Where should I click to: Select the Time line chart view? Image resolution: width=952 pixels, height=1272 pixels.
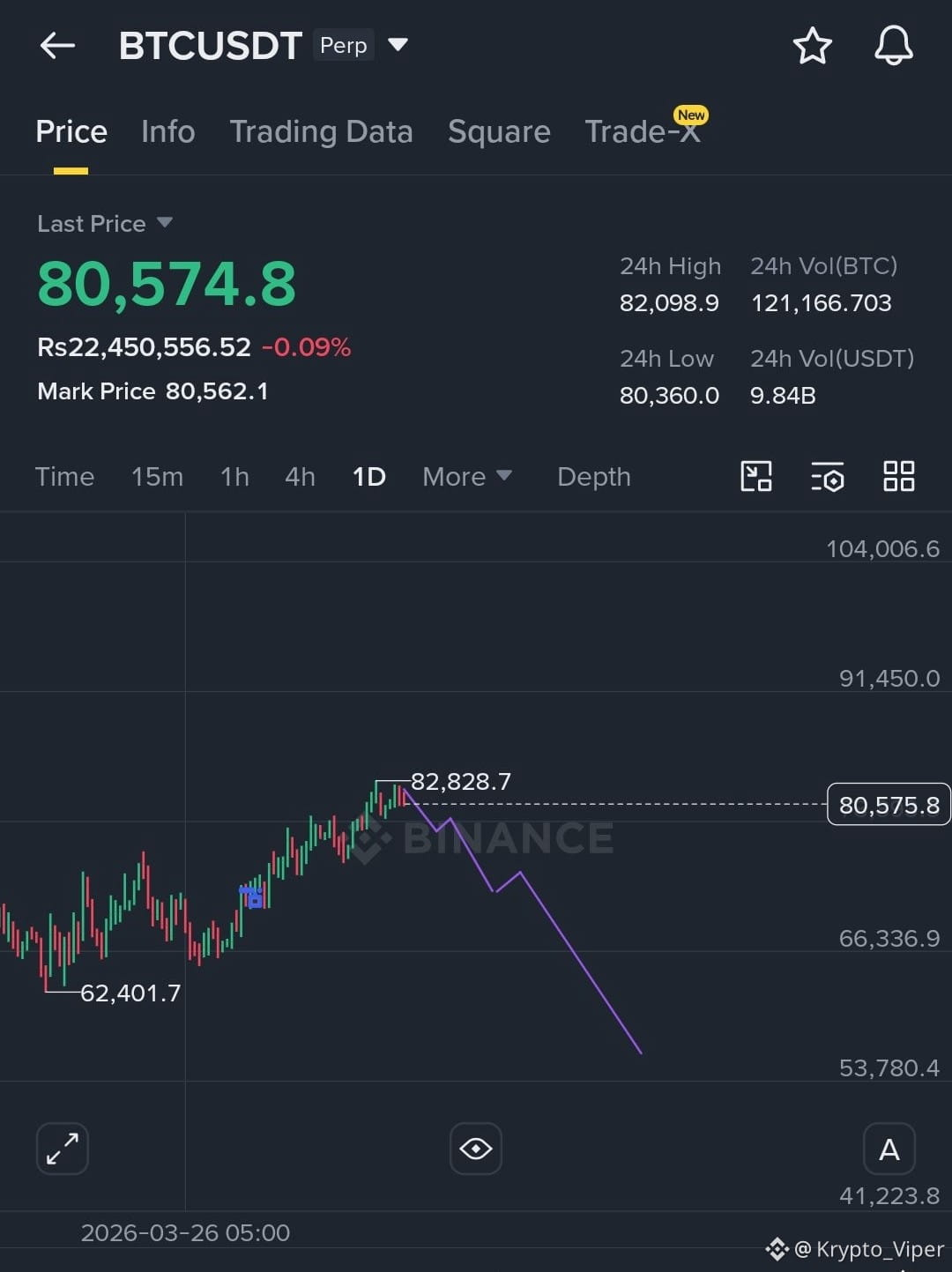(64, 477)
